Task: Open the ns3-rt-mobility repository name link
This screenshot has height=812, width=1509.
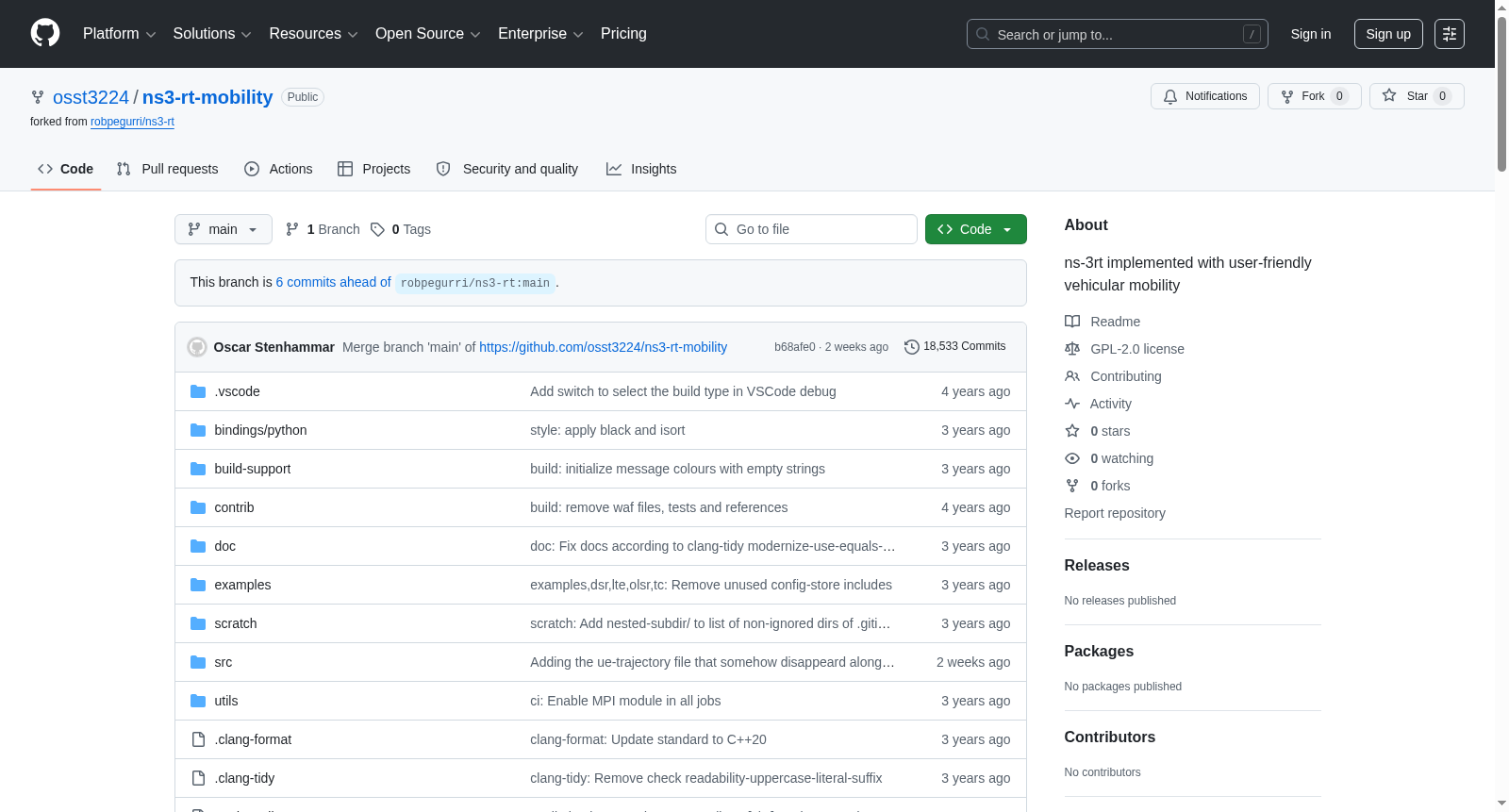Action: coord(207,97)
